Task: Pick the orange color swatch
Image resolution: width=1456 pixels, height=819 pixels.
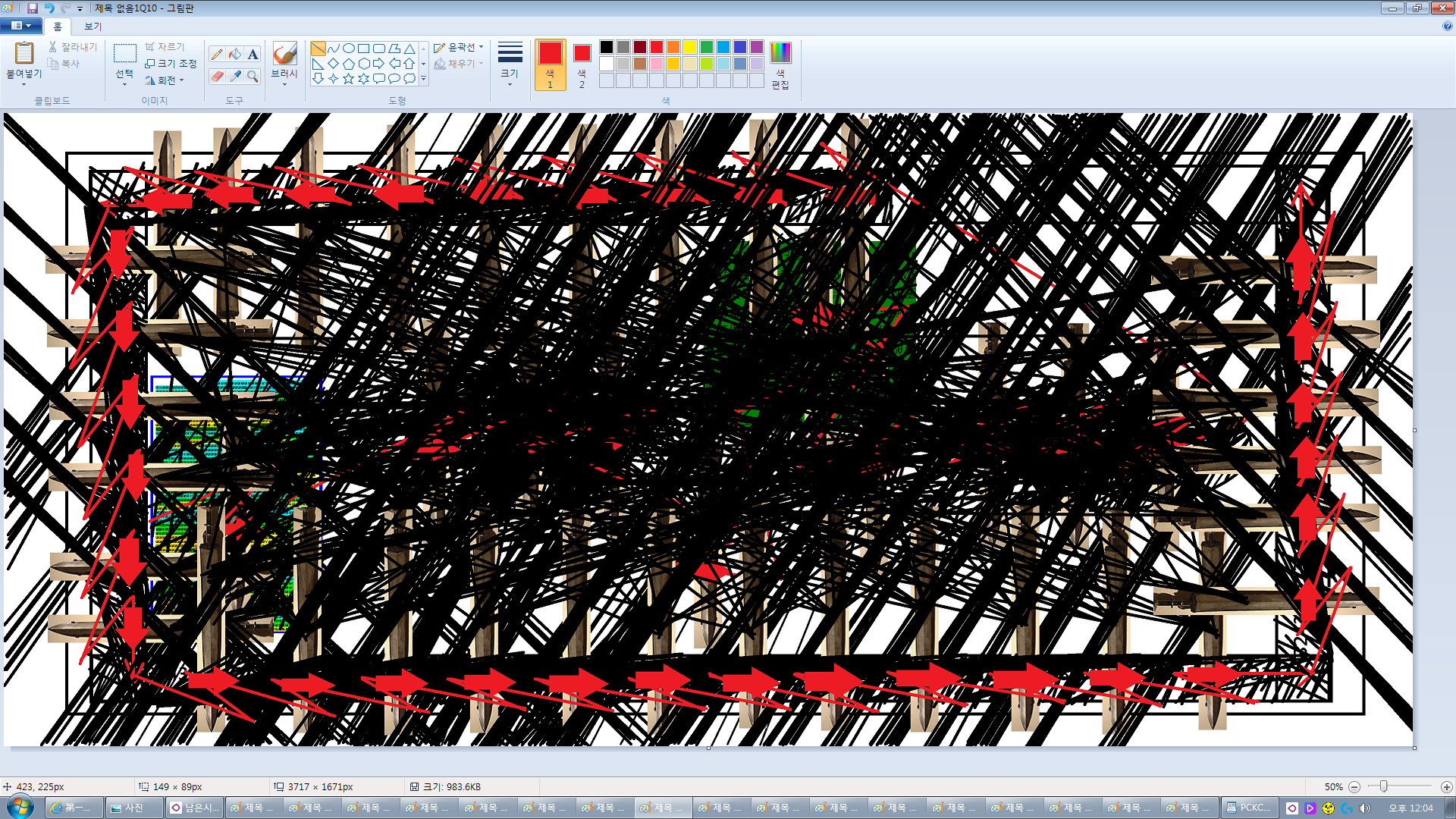Action: [673, 47]
